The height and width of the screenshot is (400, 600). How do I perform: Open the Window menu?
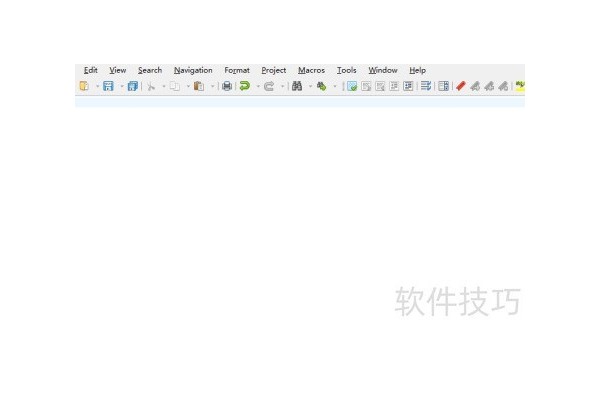(383, 70)
